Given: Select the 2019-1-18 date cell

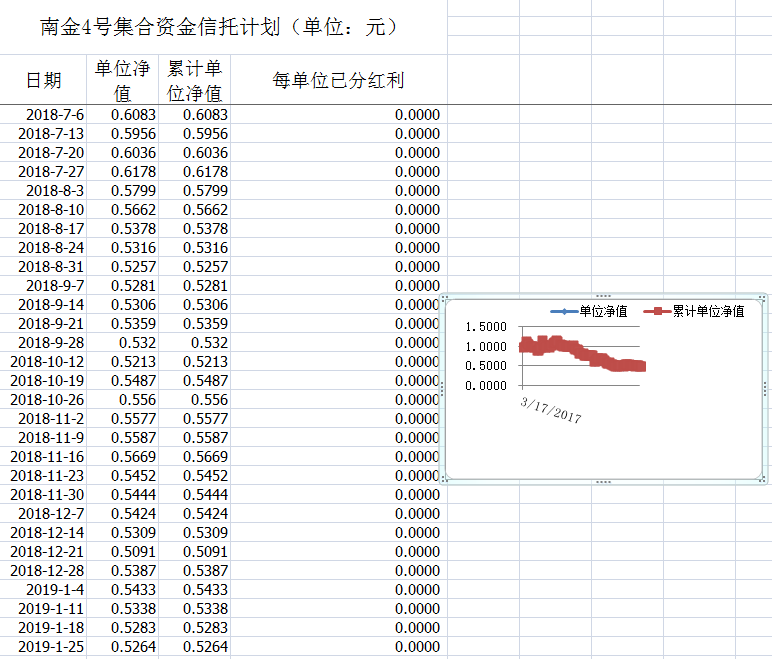Looking at the screenshot, I should pyautogui.click(x=43, y=628).
